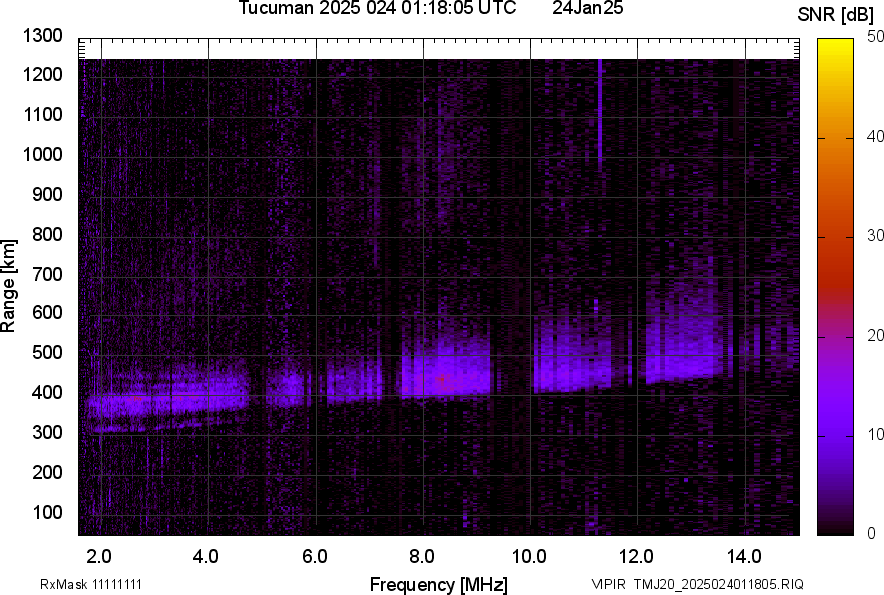Viewport: 884px width, 595px height.
Task: Click the colorbar label '0'
Action: coord(872,533)
